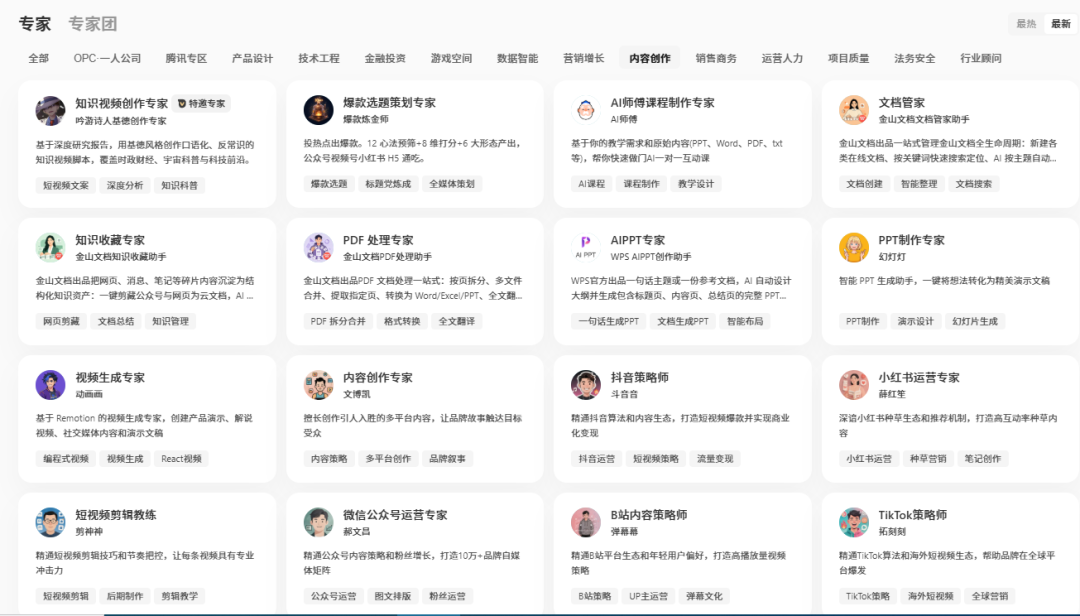Select the 数据智能 category tab
This screenshot has width=1080, height=616.
click(x=517, y=58)
